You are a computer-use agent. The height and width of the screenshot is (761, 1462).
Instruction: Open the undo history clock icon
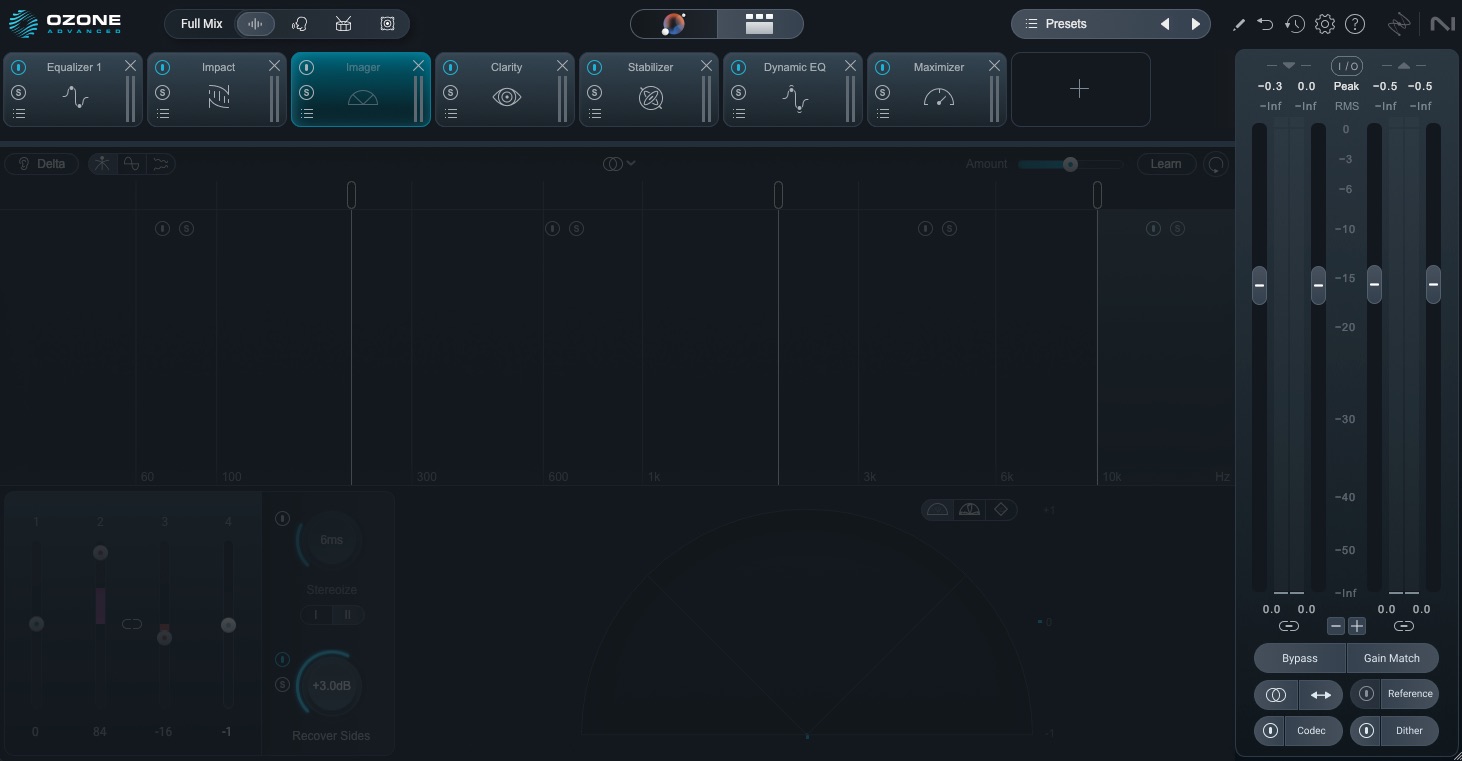[1295, 24]
